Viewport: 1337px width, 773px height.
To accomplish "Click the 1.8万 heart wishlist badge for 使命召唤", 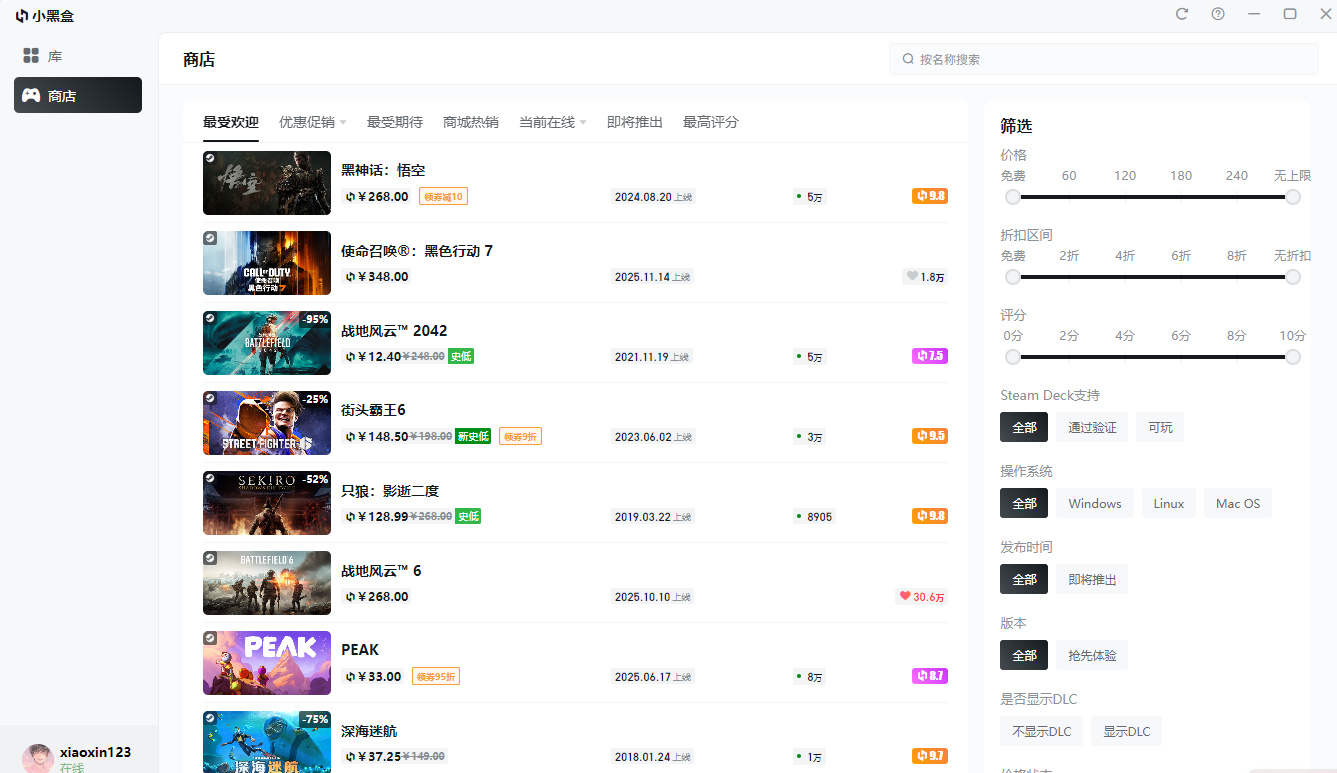I will point(925,277).
